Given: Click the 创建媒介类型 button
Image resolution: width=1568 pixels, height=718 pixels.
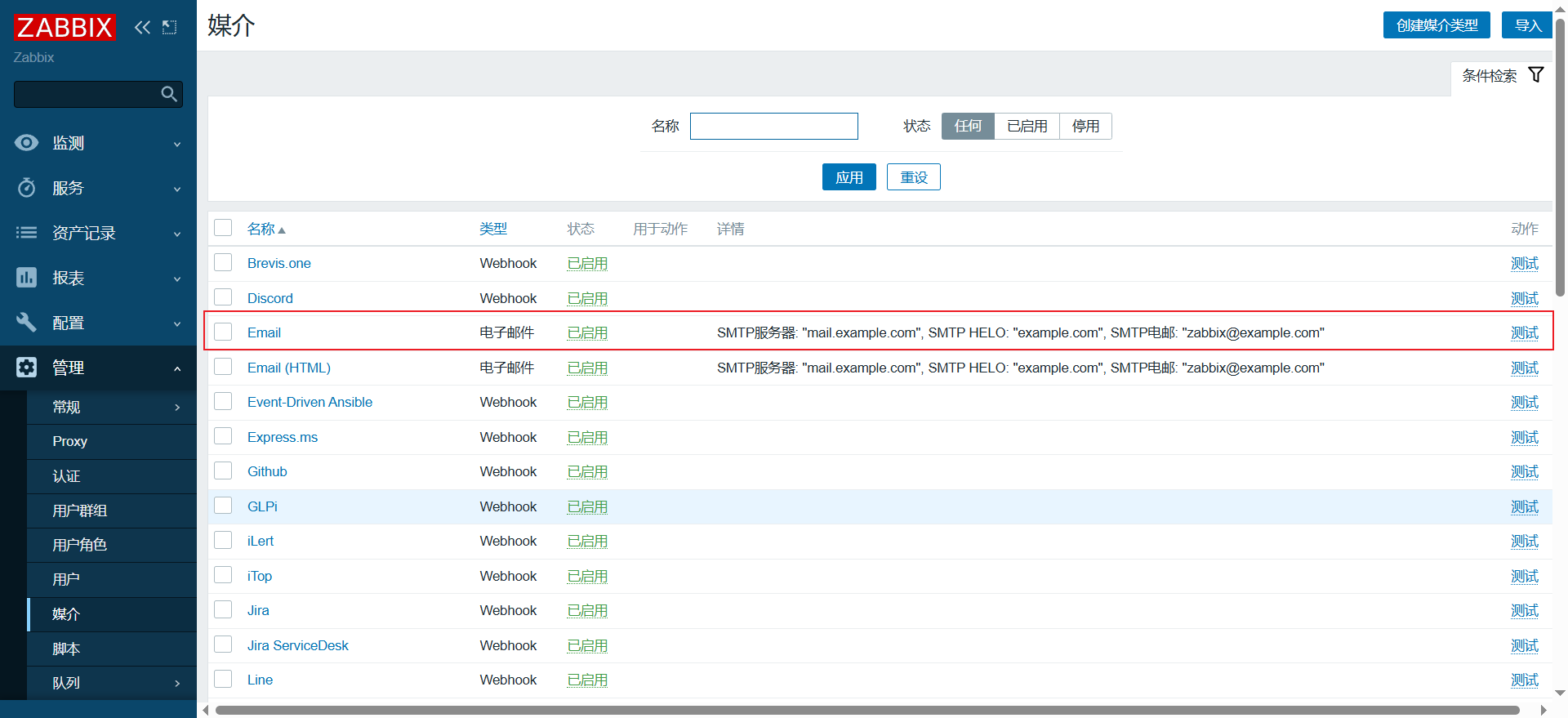Looking at the screenshot, I should click(1436, 25).
